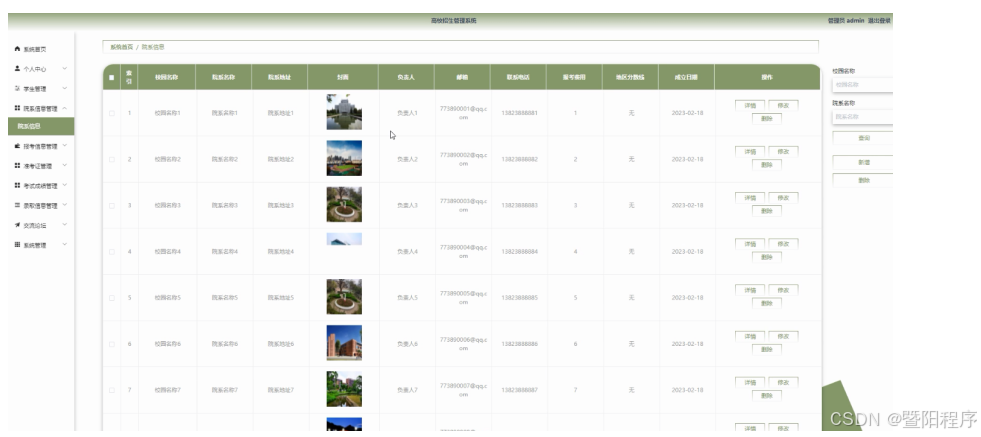Click the icon beside 报考信息管理

pyautogui.click(x=18, y=146)
